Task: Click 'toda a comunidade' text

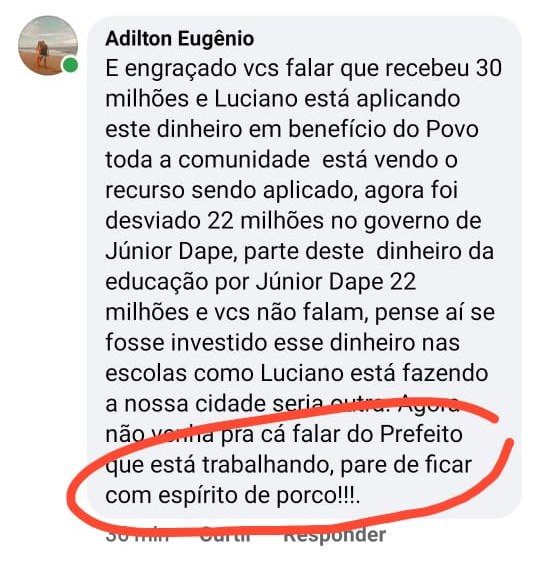Action: point(207,160)
